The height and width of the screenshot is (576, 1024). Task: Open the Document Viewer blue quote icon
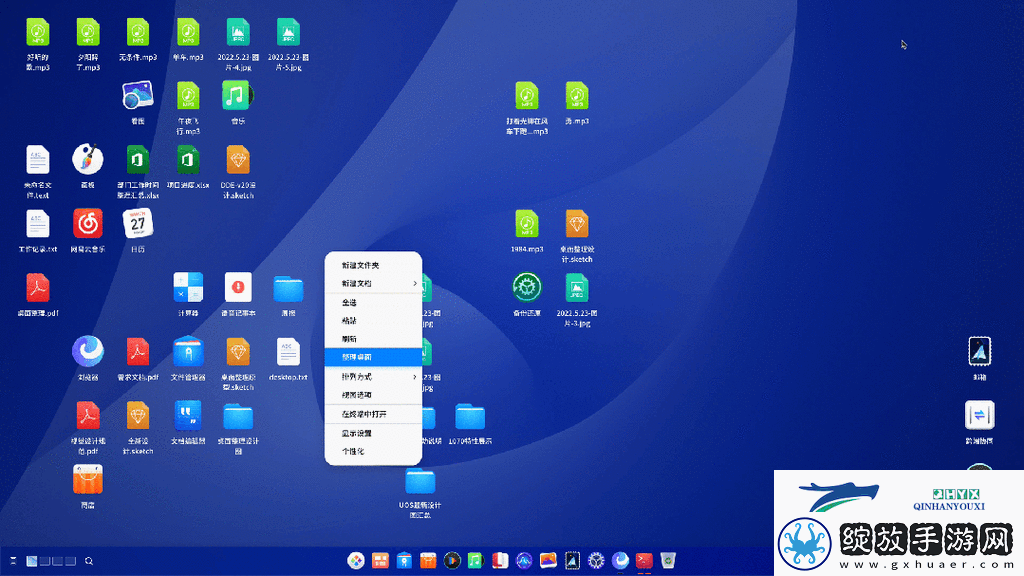(x=188, y=415)
